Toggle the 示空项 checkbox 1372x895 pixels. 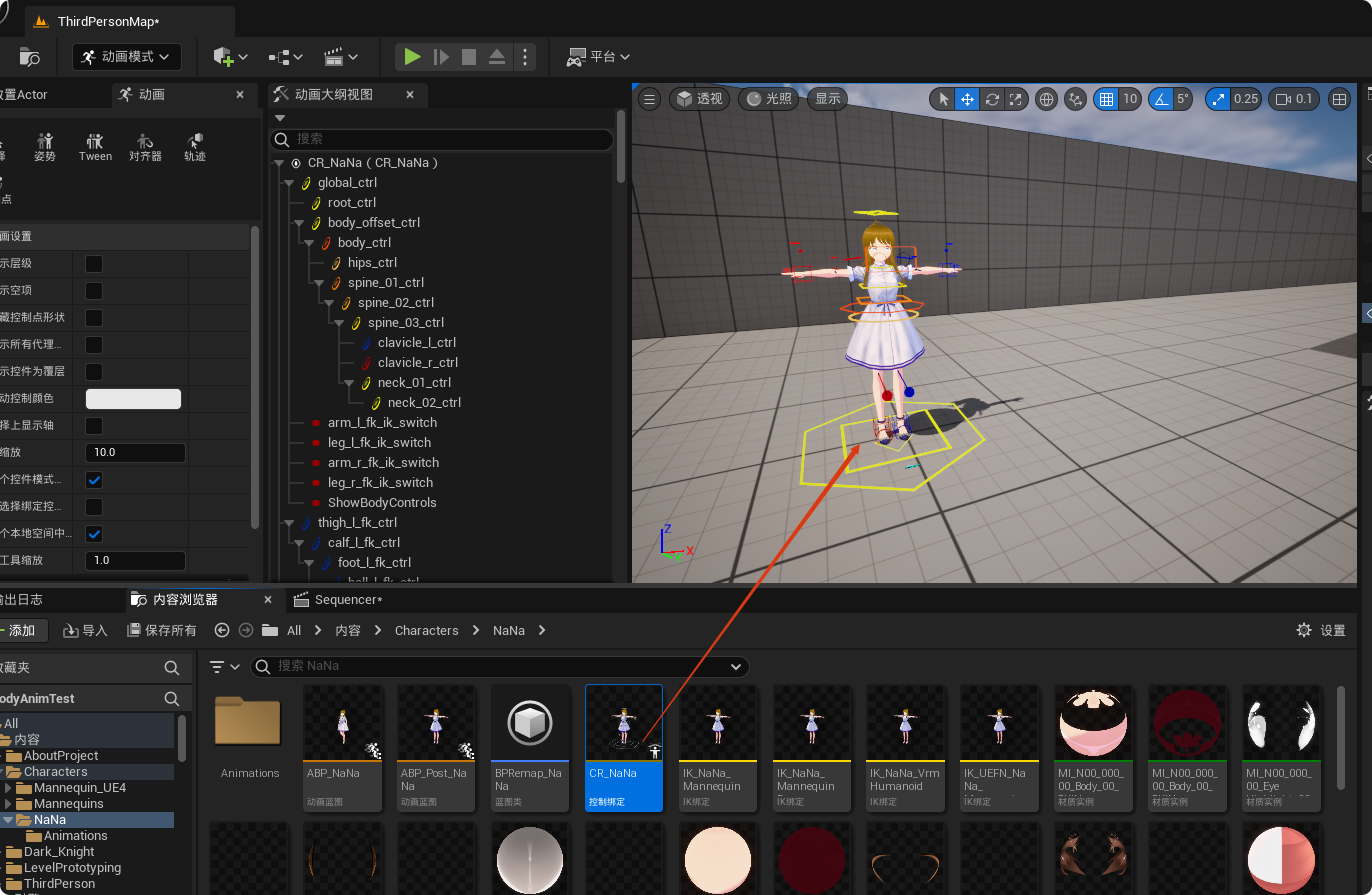tap(94, 291)
